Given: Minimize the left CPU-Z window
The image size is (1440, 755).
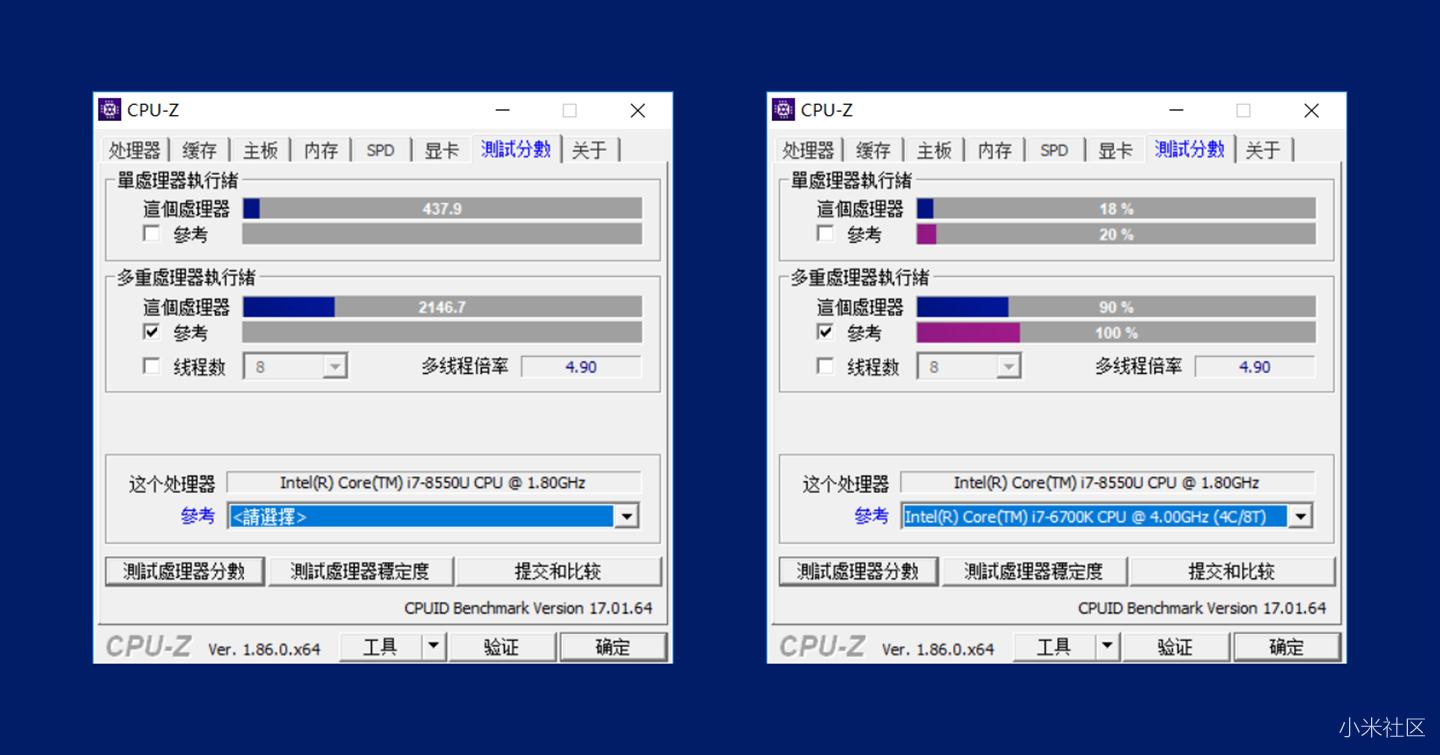Looking at the screenshot, I should tap(503, 110).
